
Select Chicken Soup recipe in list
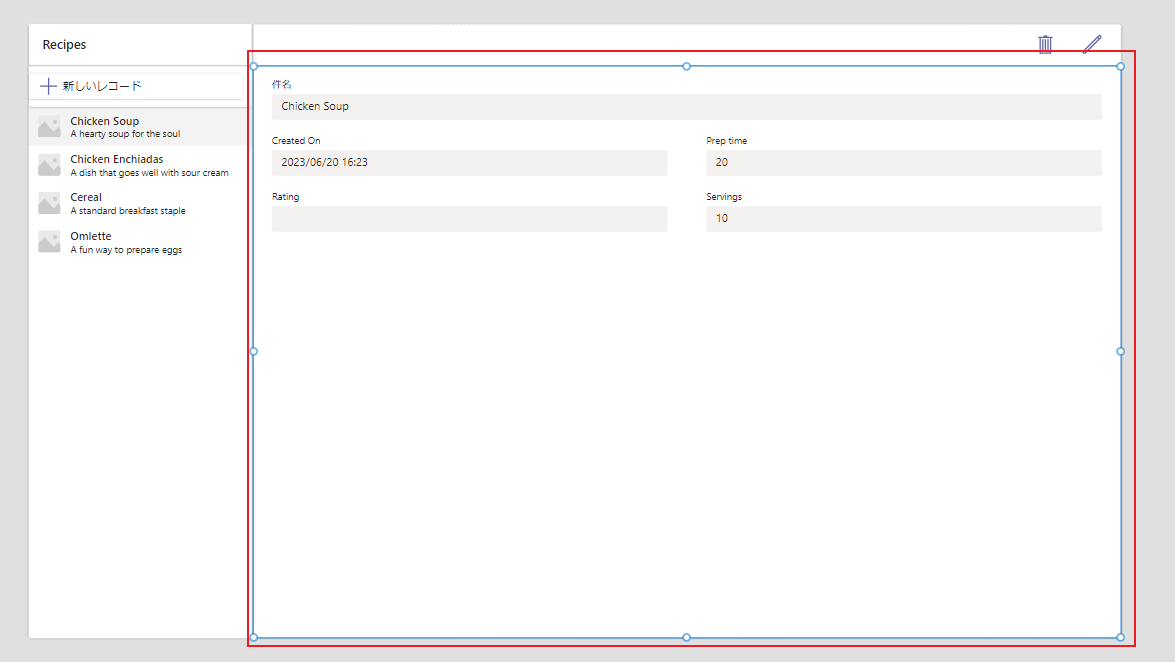click(138, 127)
